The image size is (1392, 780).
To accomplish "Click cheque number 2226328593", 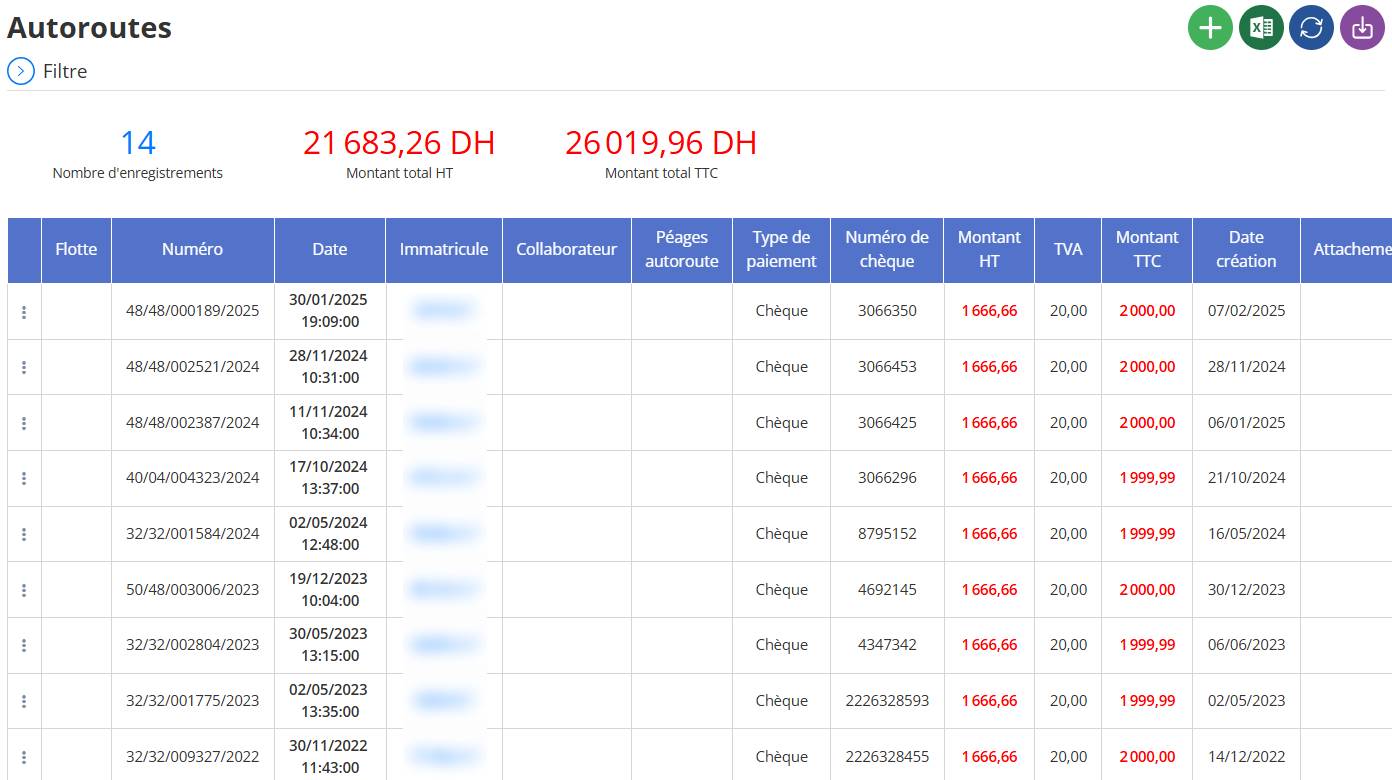I will coord(887,701).
